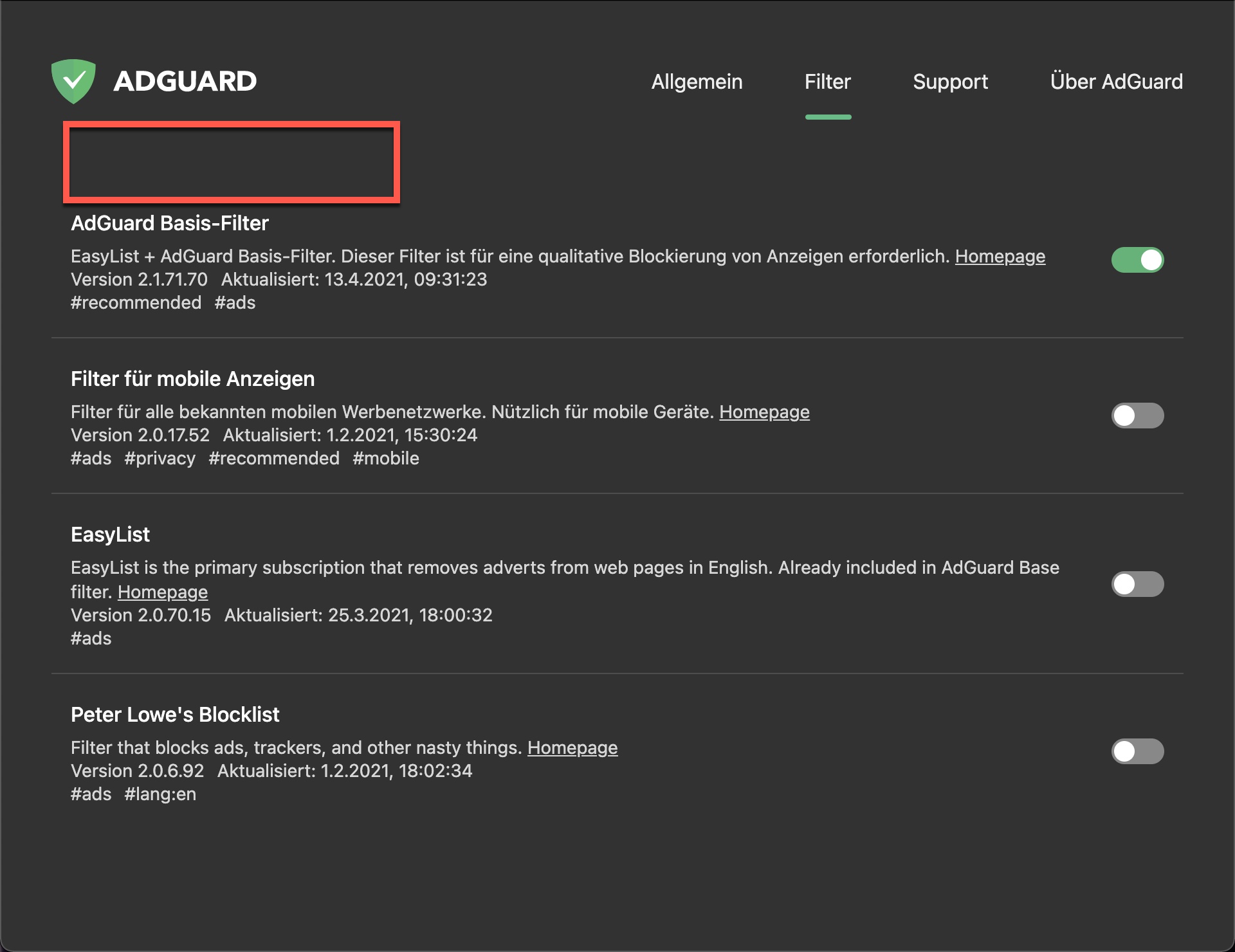Enable the Filter für mobile Anzeigen toggle
1235x952 pixels.
[x=1137, y=416]
